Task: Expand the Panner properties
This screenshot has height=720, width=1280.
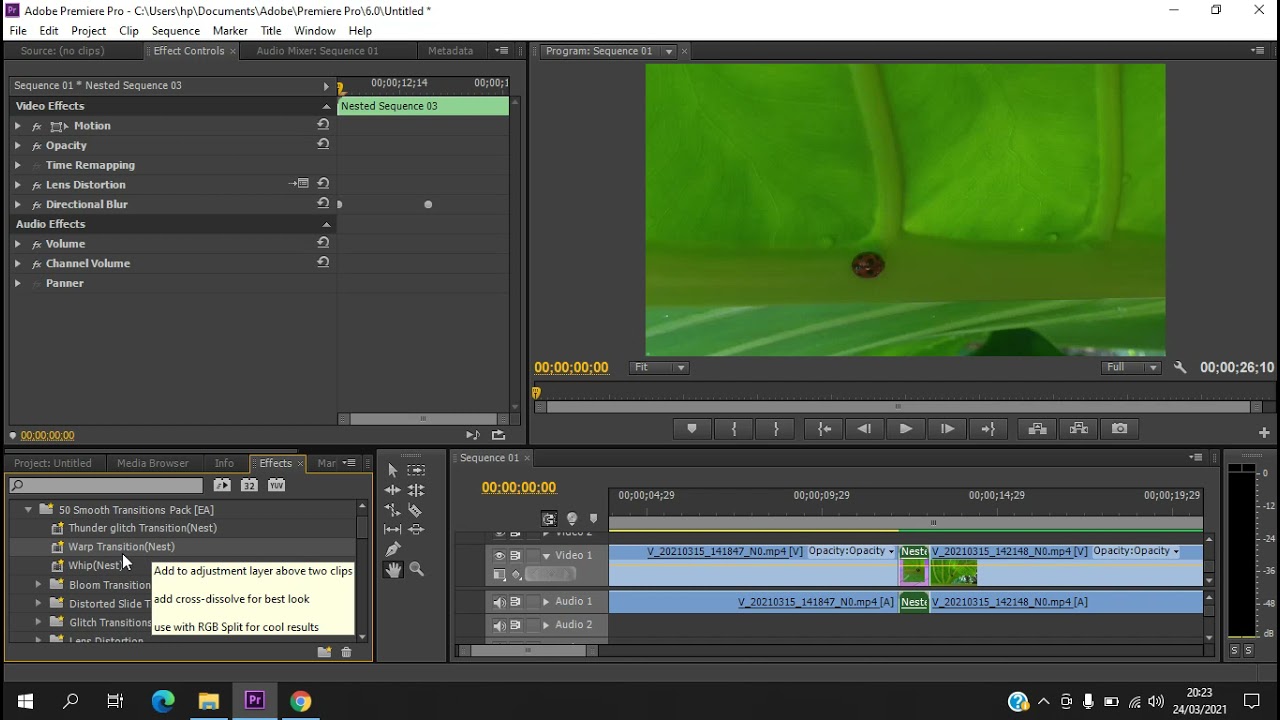Action: coord(17,283)
